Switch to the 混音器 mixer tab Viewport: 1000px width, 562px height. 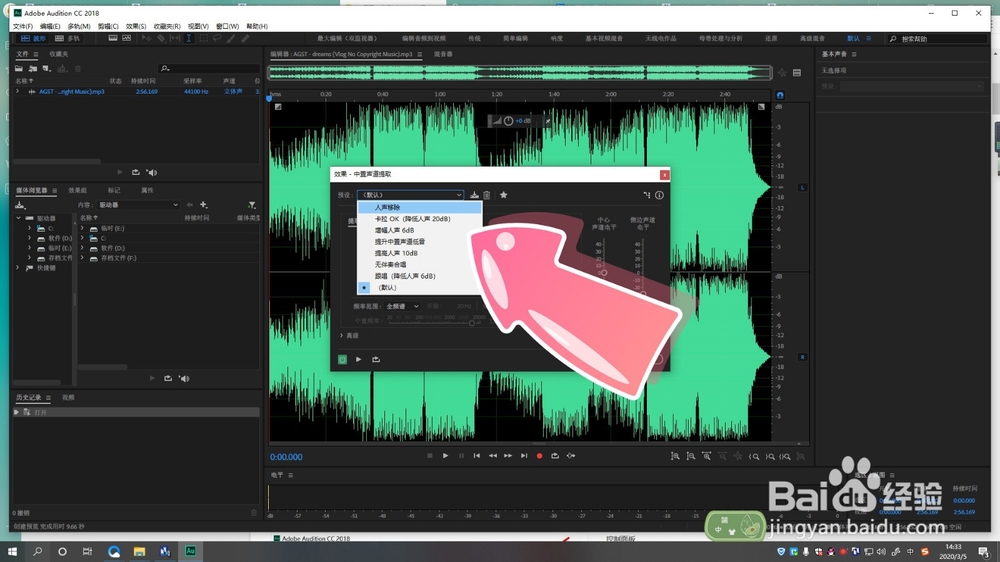pyautogui.click(x=443, y=54)
